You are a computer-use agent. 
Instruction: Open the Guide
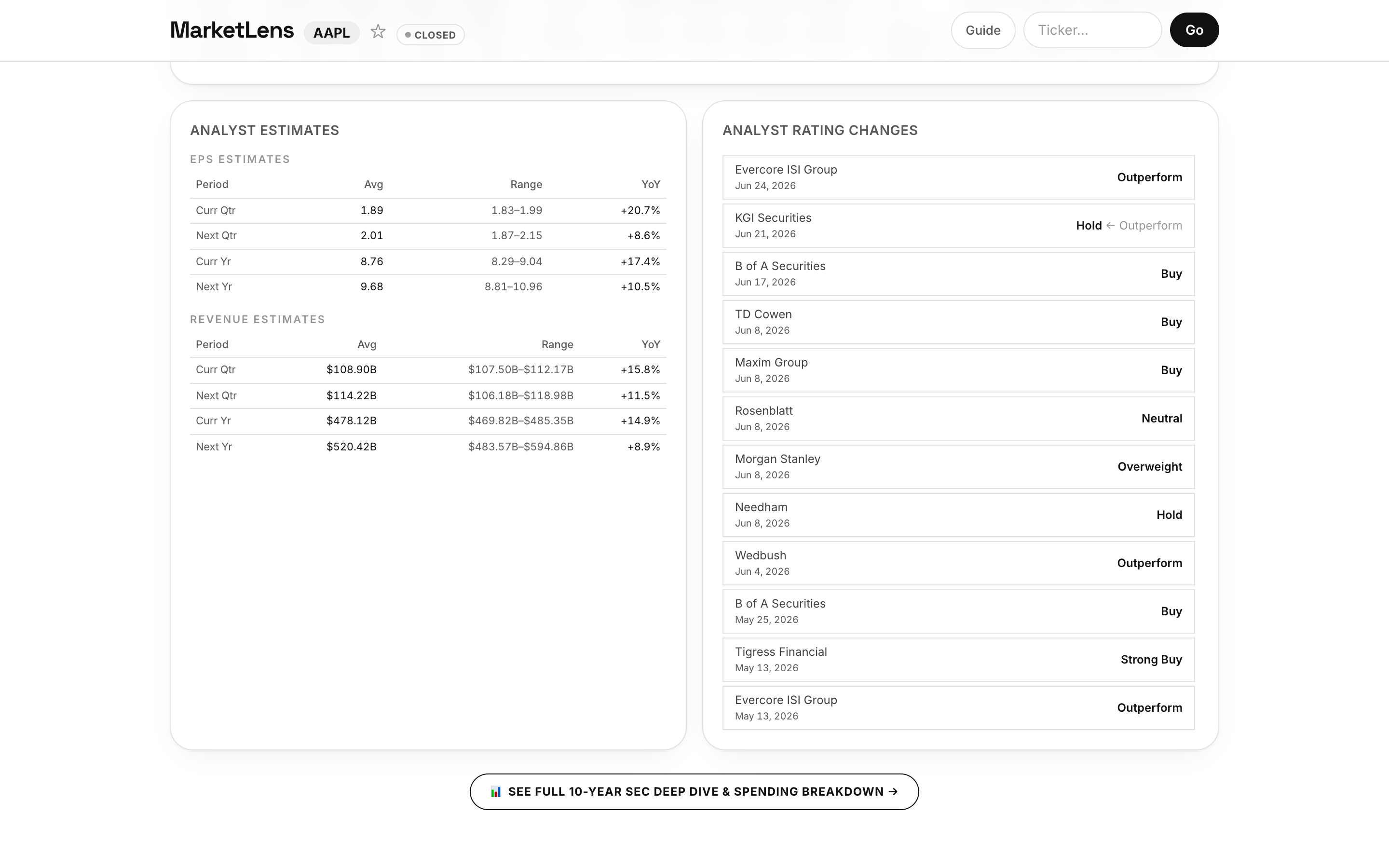[982, 30]
